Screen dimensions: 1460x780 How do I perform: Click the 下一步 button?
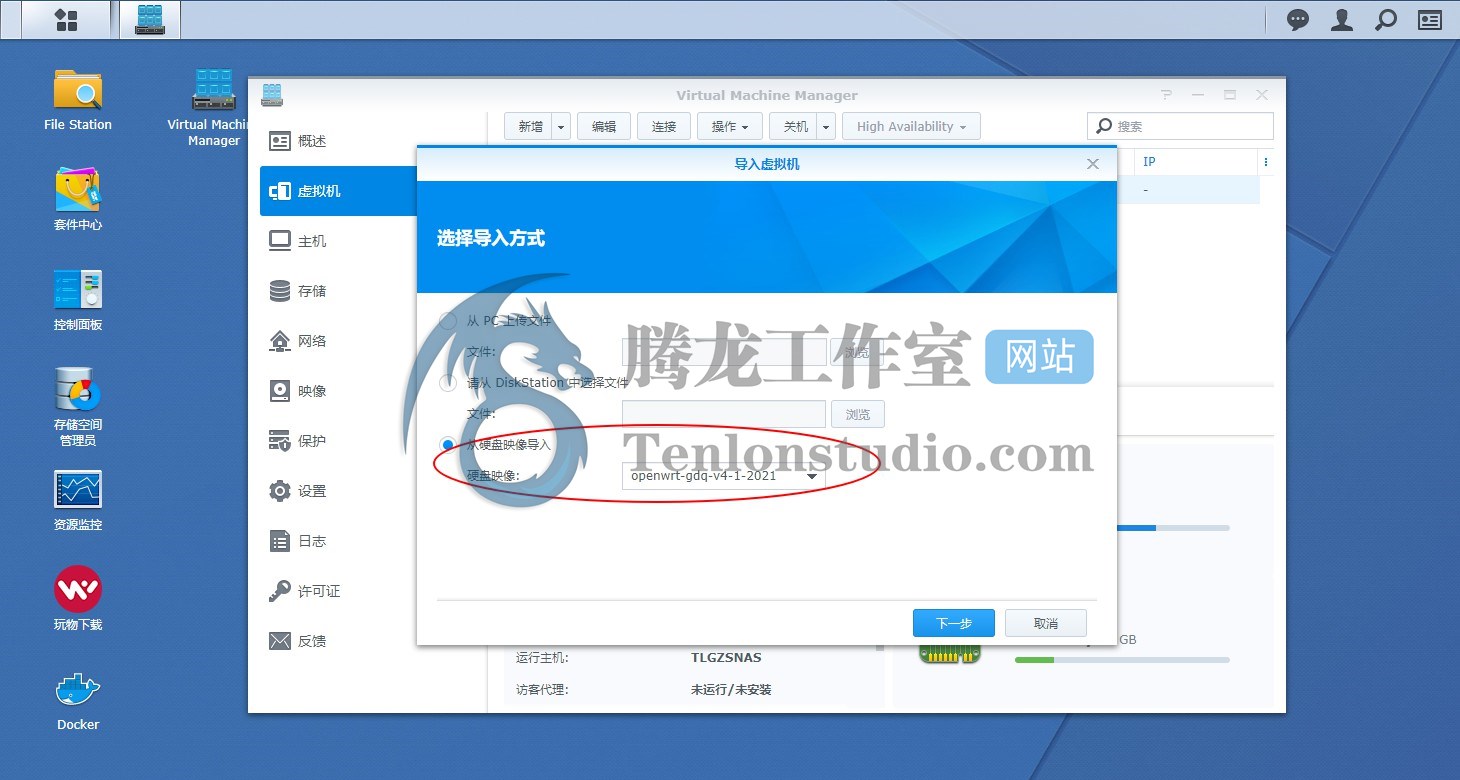(954, 623)
